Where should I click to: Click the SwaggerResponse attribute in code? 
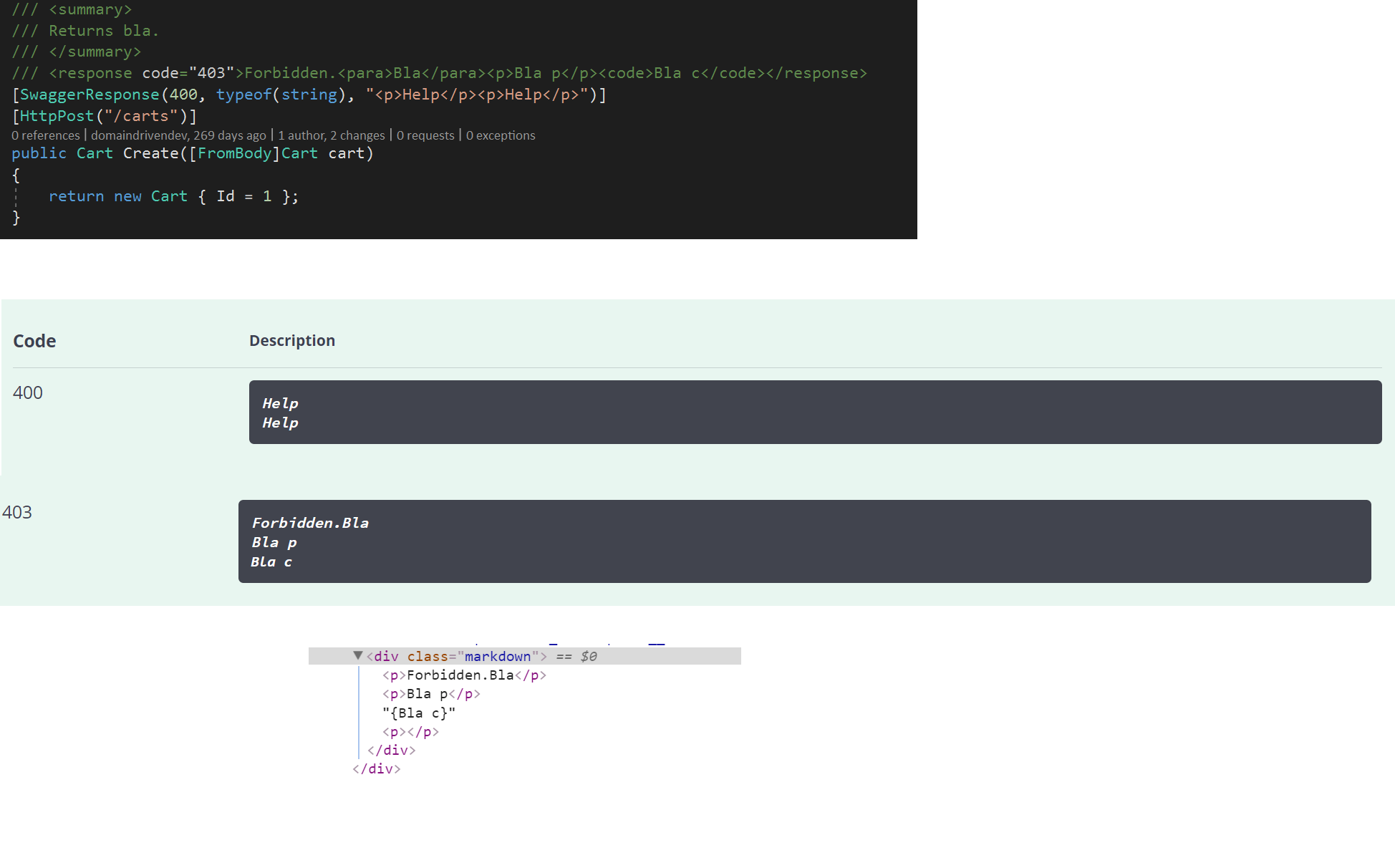(x=90, y=95)
